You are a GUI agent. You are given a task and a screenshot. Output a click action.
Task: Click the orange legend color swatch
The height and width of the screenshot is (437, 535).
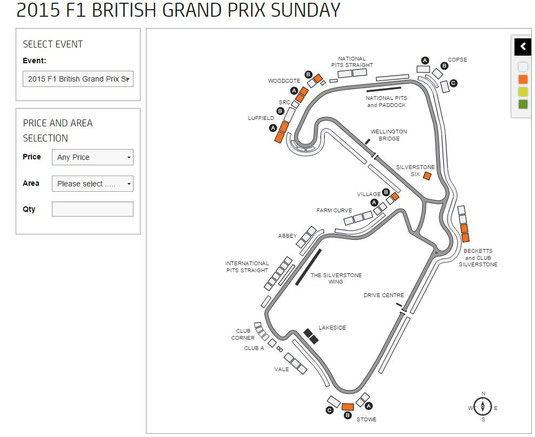523,79
